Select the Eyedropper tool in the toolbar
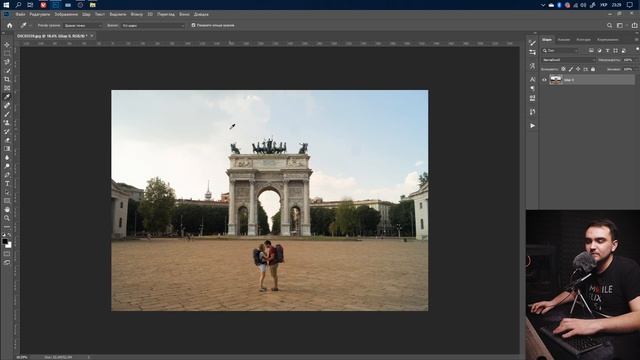Screen dimensions: 640x360 (7, 97)
